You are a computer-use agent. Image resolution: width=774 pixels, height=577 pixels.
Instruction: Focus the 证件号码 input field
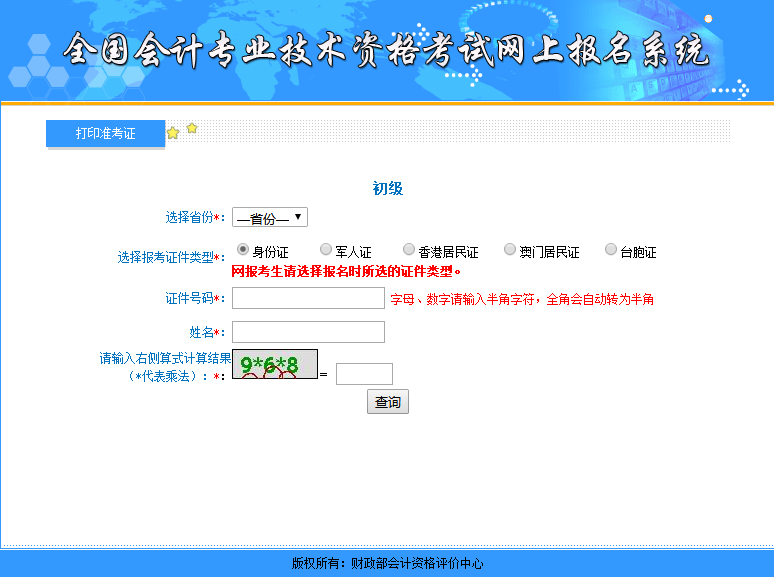click(309, 298)
